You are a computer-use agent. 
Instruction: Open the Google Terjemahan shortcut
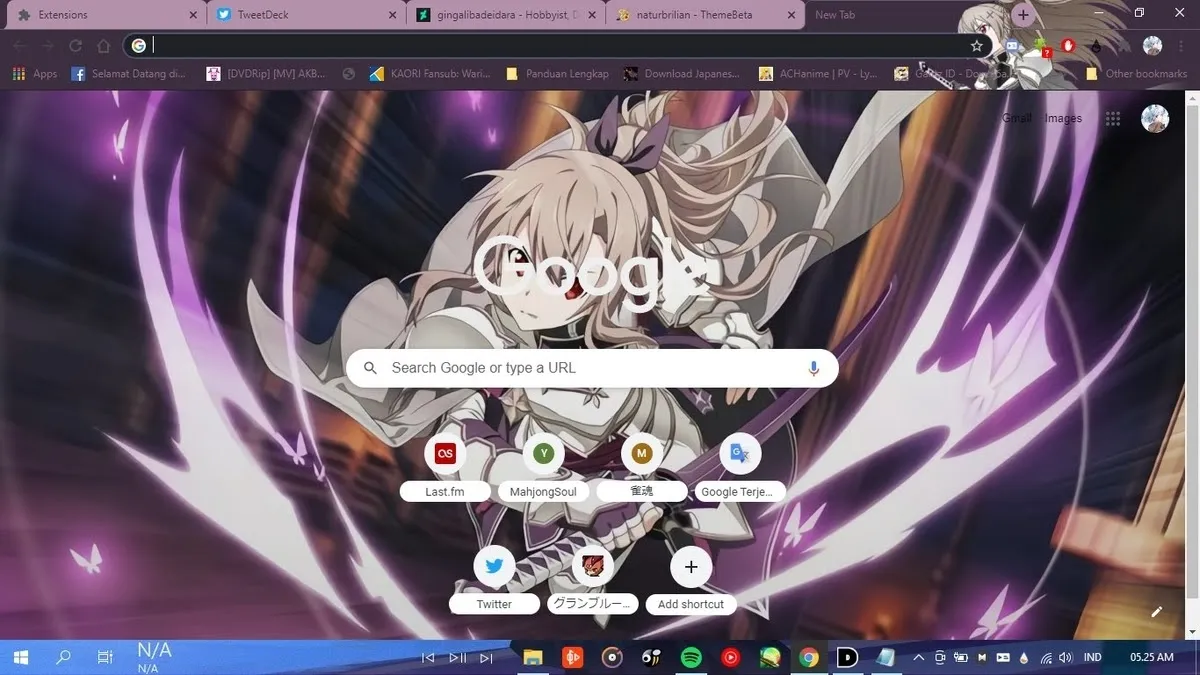pos(740,468)
